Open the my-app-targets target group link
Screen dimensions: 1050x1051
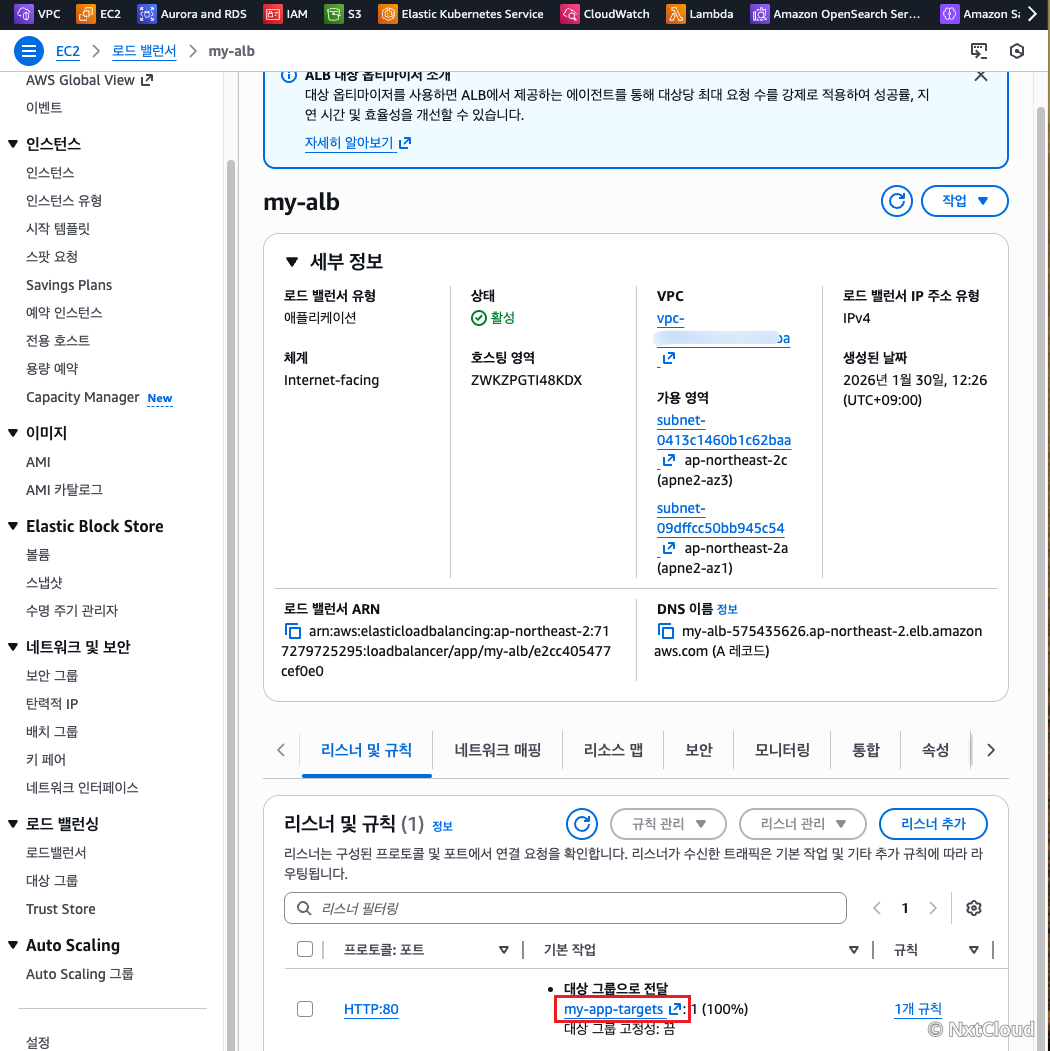coord(622,1009)
